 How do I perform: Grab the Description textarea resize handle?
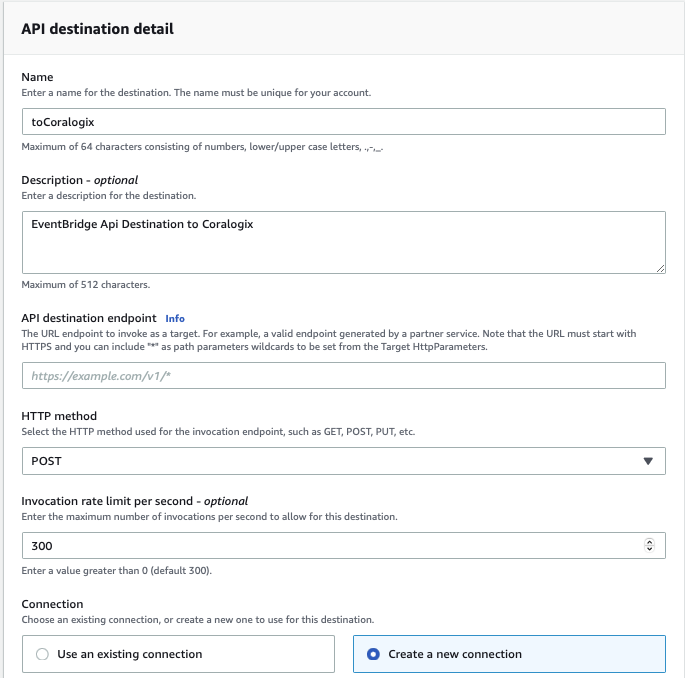click(x=660, y=268)
